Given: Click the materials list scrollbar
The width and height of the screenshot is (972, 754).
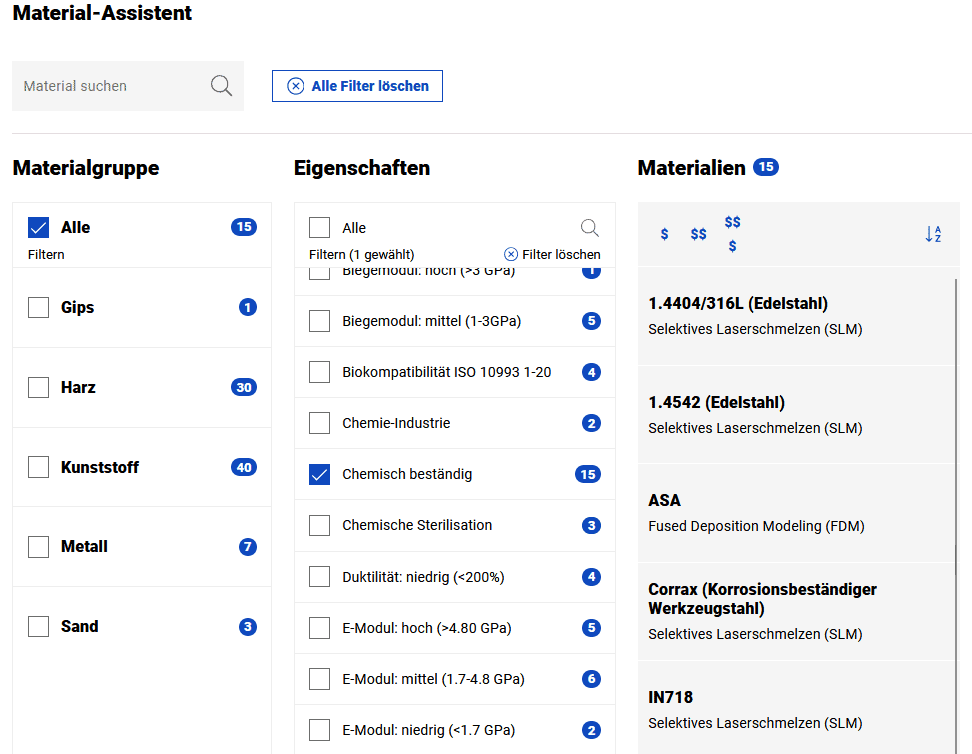Looking at the screenshot, I should [957, 515].
